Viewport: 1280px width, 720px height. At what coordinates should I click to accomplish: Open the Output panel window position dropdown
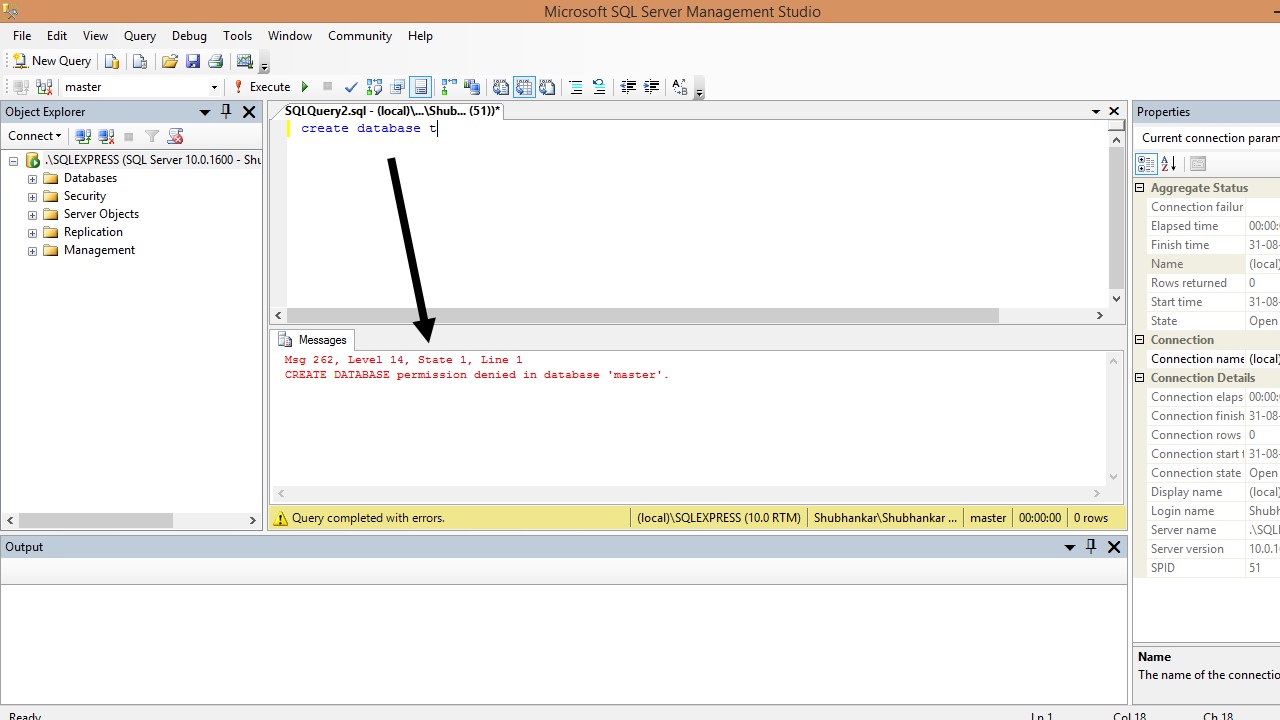[1070, 547]
